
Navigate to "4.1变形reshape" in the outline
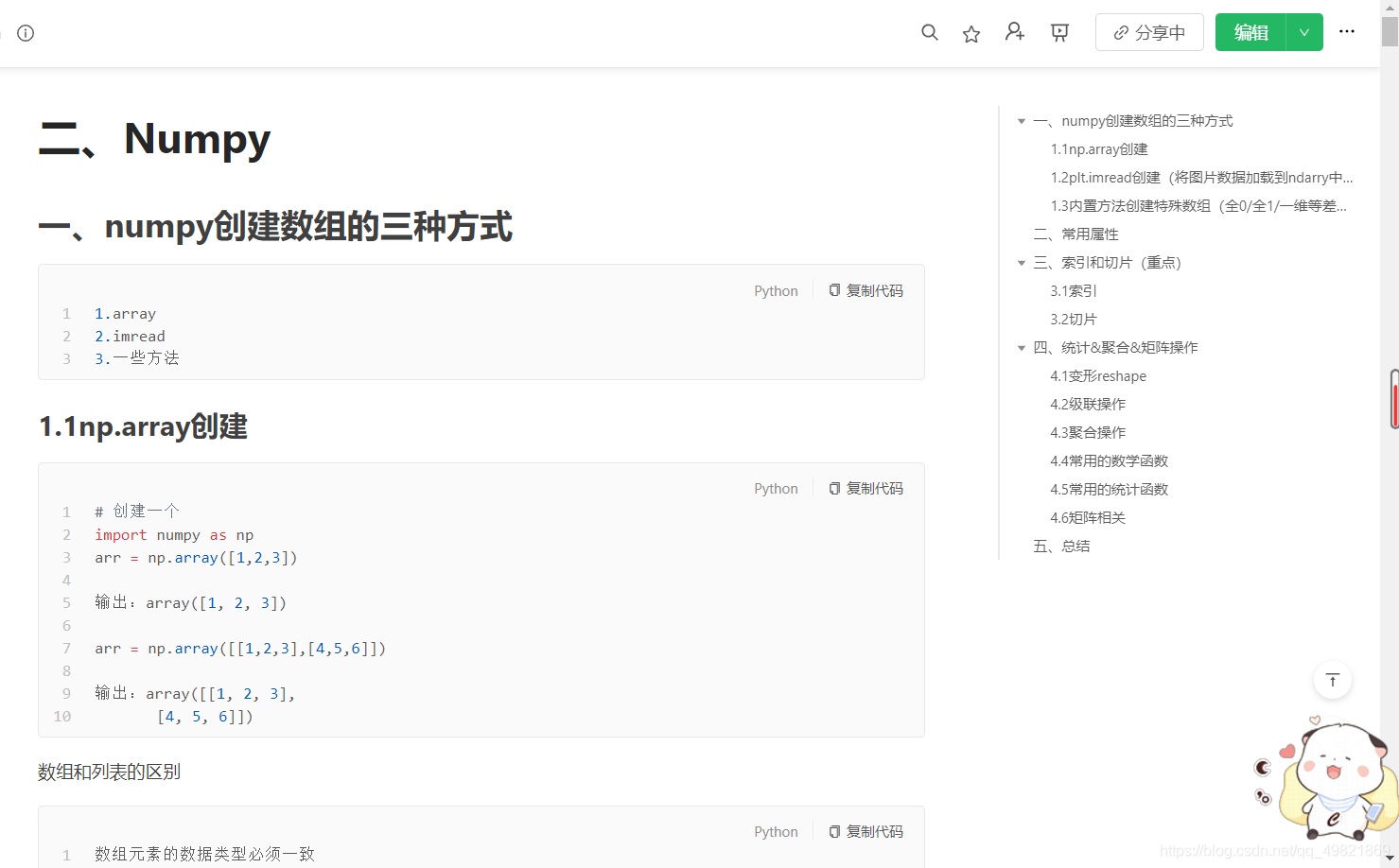tap(1098, 375)
